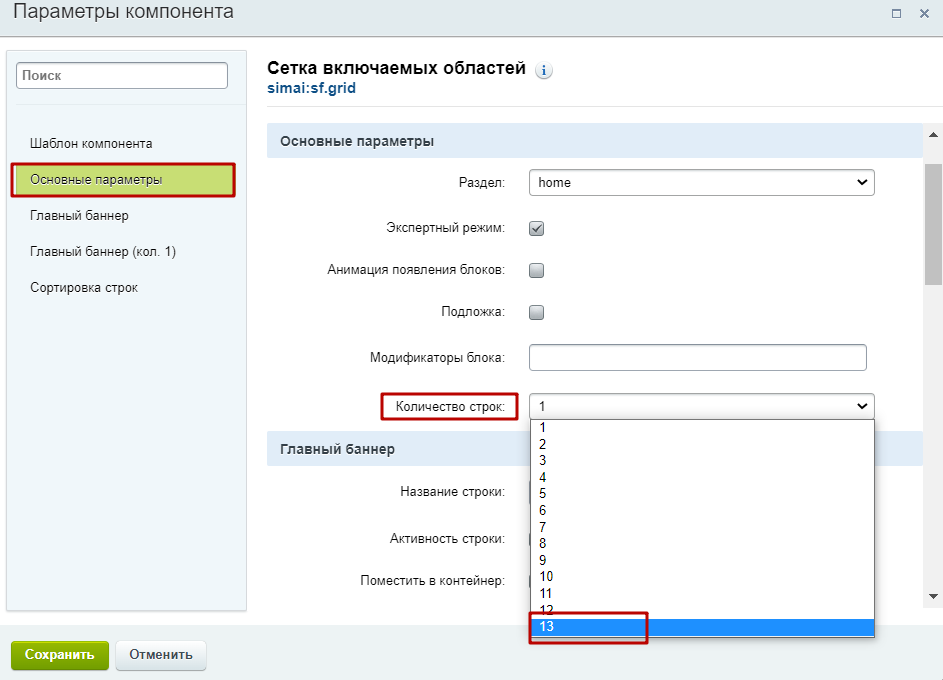Toggle the Подложка checkbox
The width and height of the screenshot is (943, 680).
[x=536, y=312]
